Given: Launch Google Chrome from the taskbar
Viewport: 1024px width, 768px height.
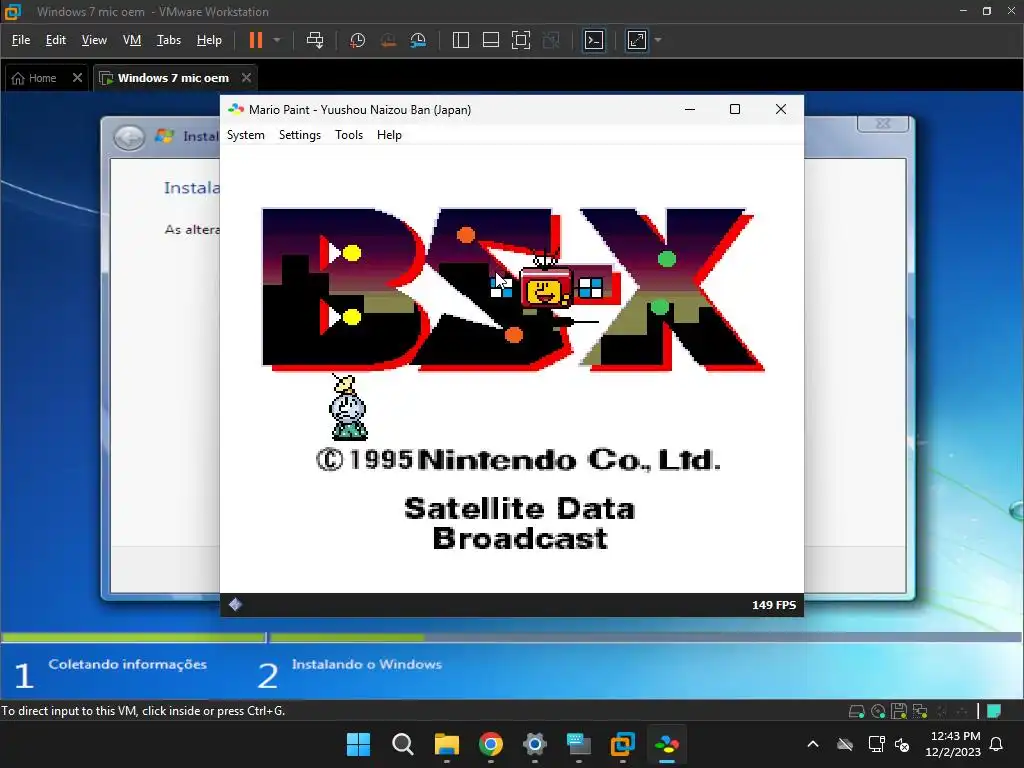Looking at the screenshot, I should point(490,744).
